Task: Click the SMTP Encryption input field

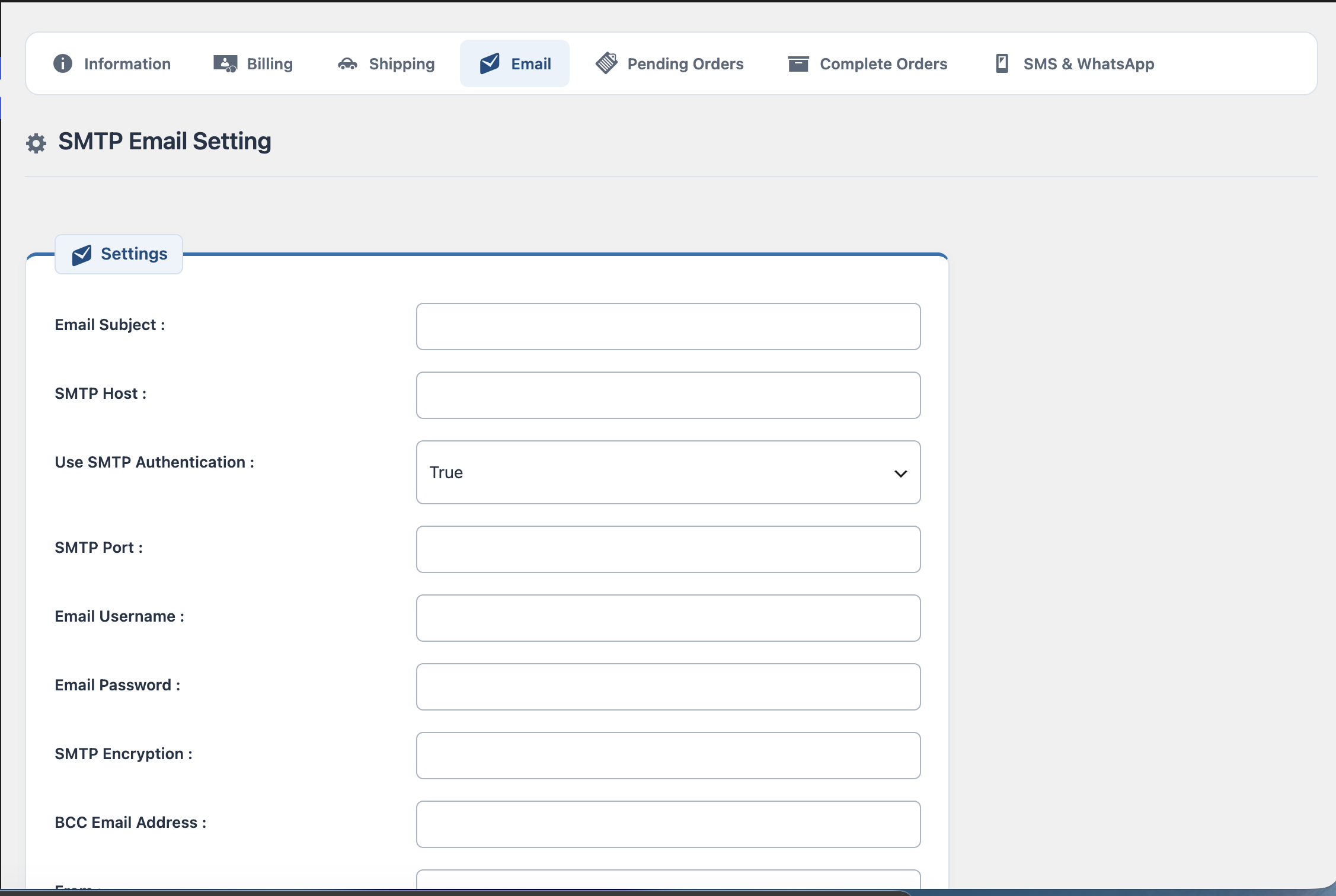Action: pyautogui.click(x=668, y=756)
